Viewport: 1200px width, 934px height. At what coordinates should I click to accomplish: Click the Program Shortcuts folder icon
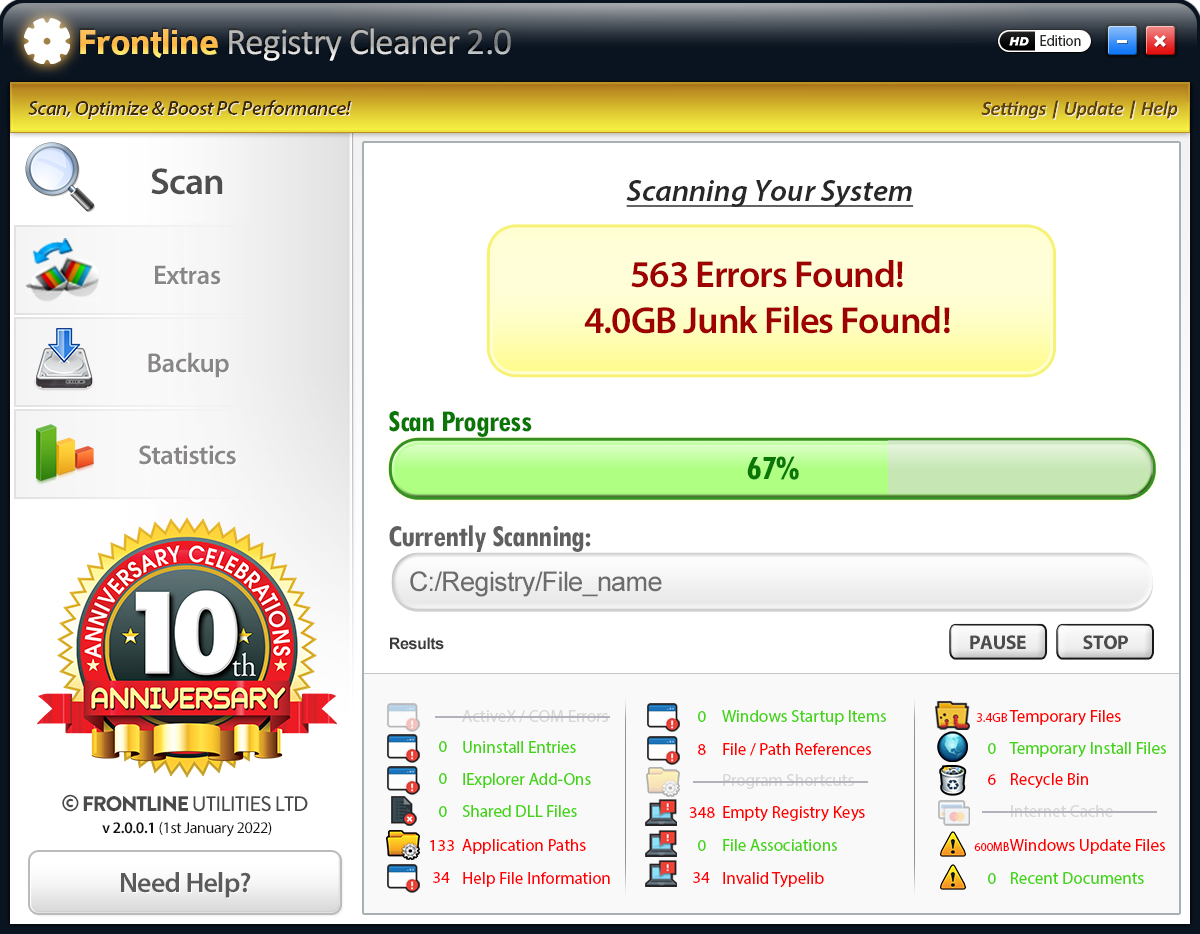(662, 781)
